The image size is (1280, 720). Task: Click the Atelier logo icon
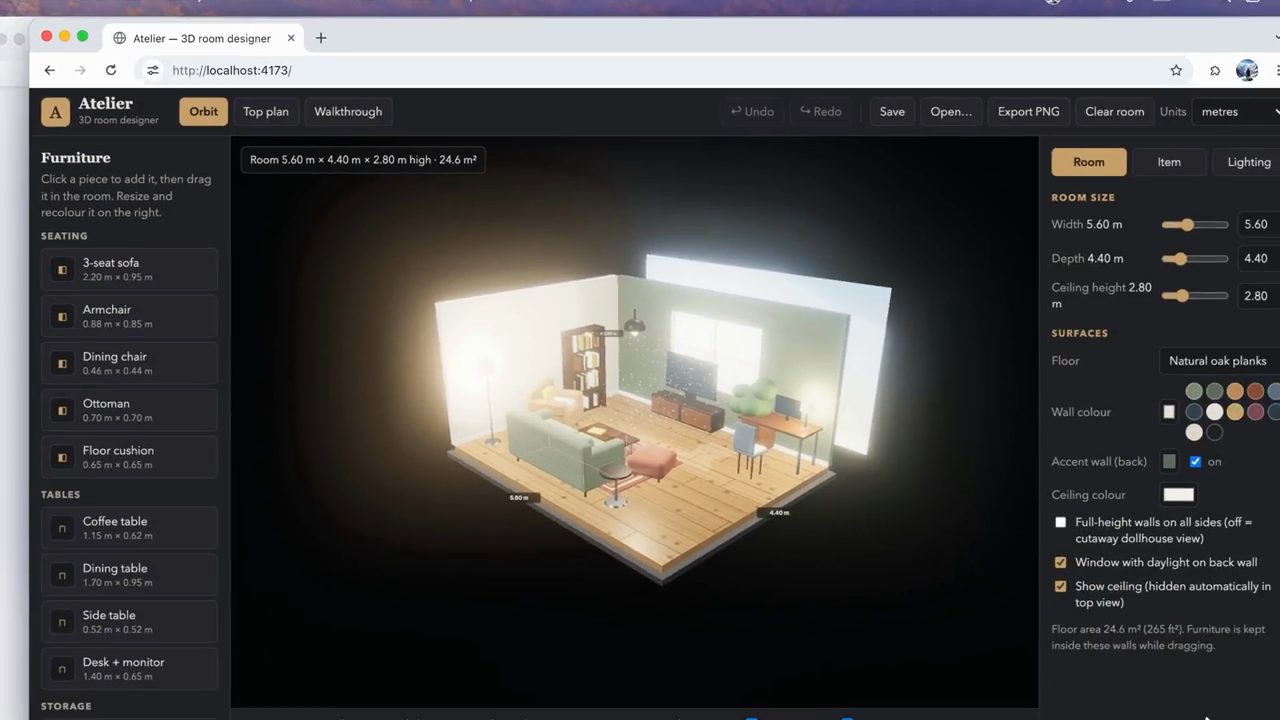(x=55, y=111)
